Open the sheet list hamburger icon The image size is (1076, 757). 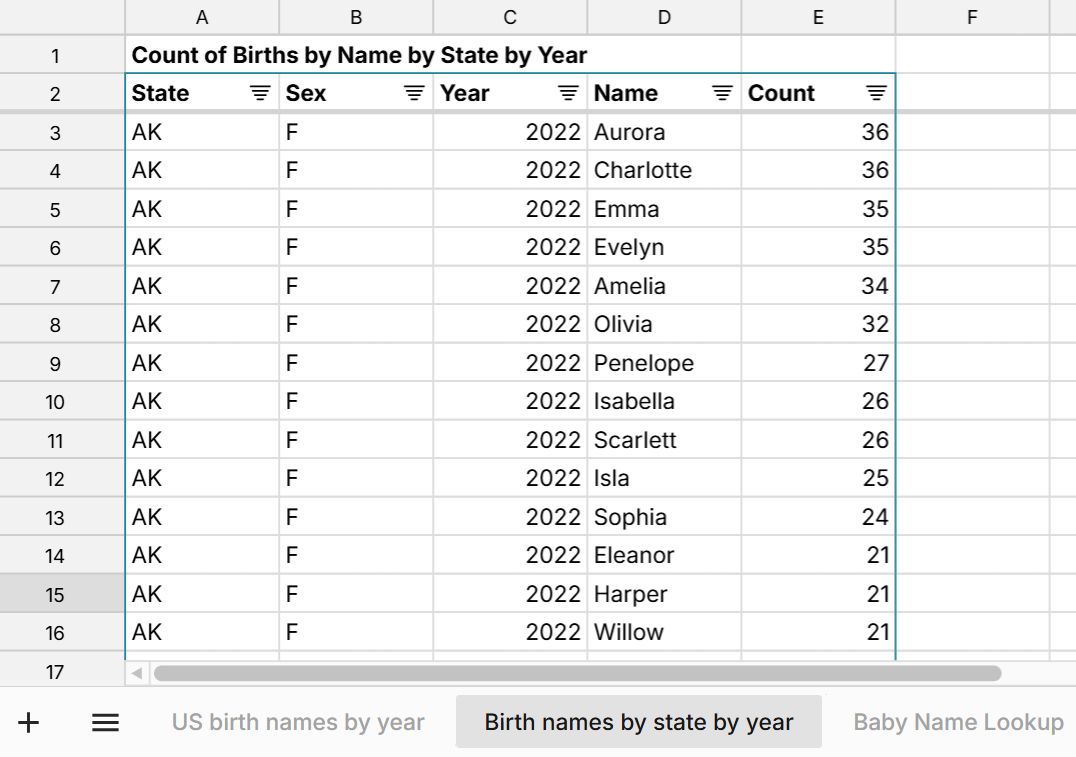(x=104, y=722)
